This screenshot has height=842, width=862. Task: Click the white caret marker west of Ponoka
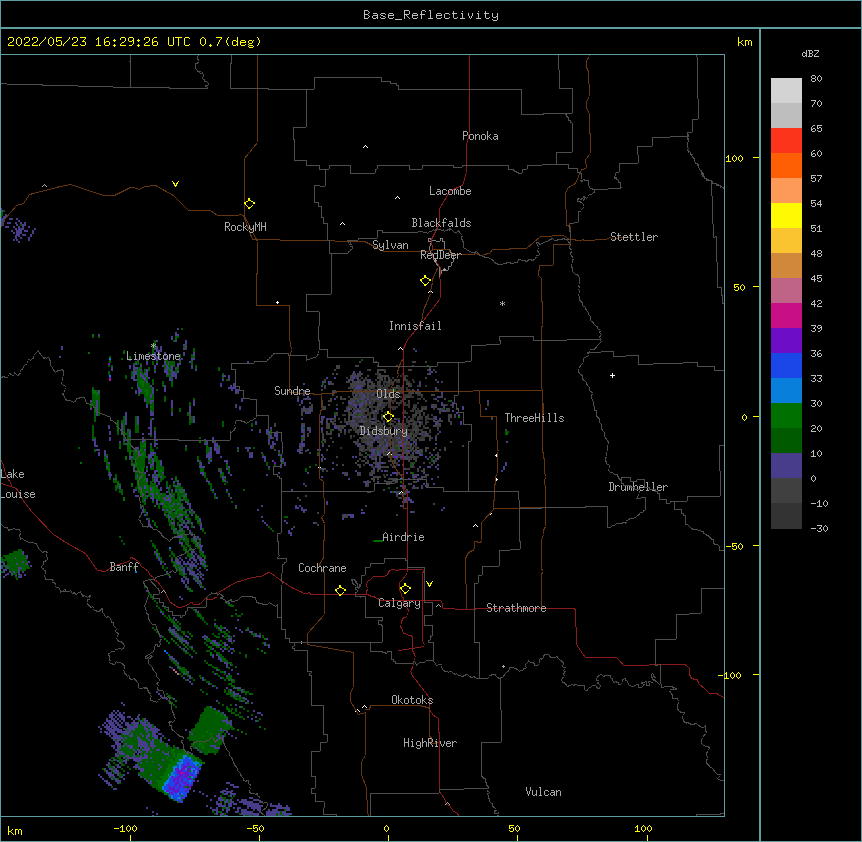366,147
